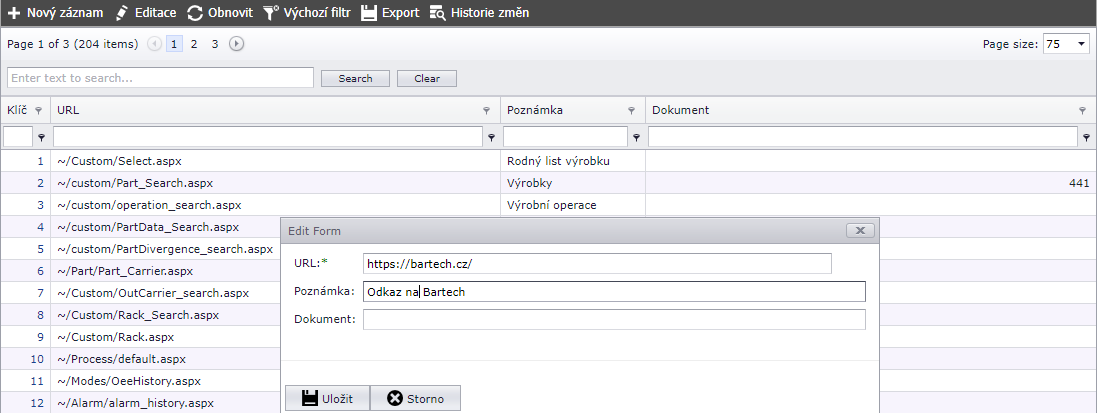Open the Dokument column header filter
The image size is (1102, 413).
(1082, 111)
